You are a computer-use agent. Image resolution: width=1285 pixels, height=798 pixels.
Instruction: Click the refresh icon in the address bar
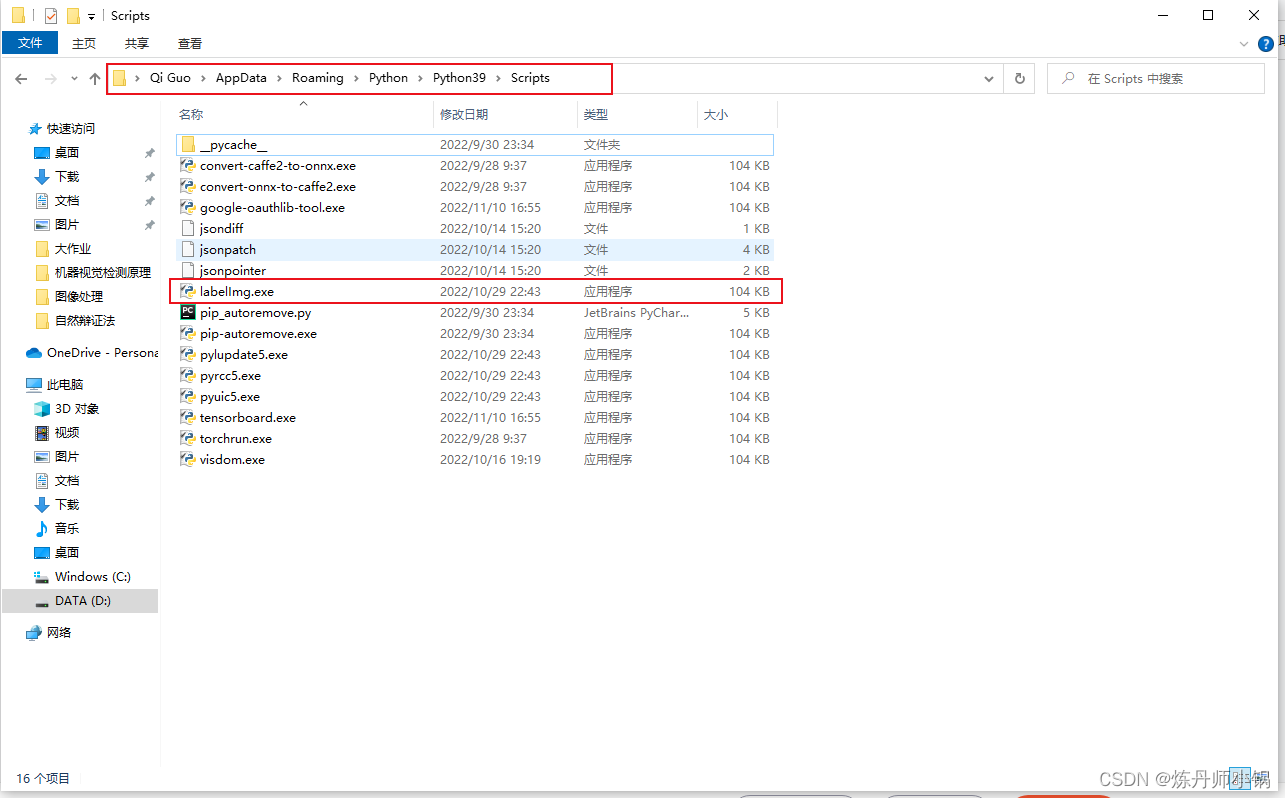(1019, 77)
